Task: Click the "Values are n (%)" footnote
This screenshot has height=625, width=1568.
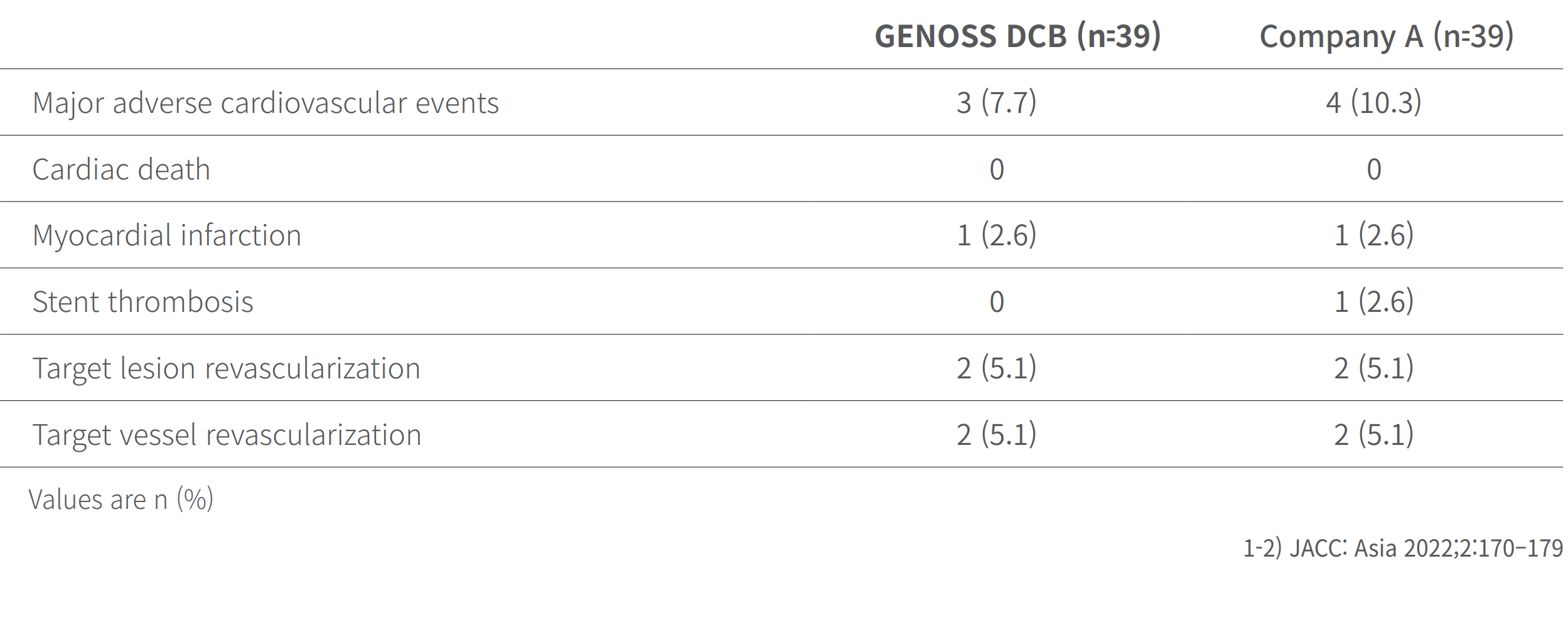Action: pos(121,500)
